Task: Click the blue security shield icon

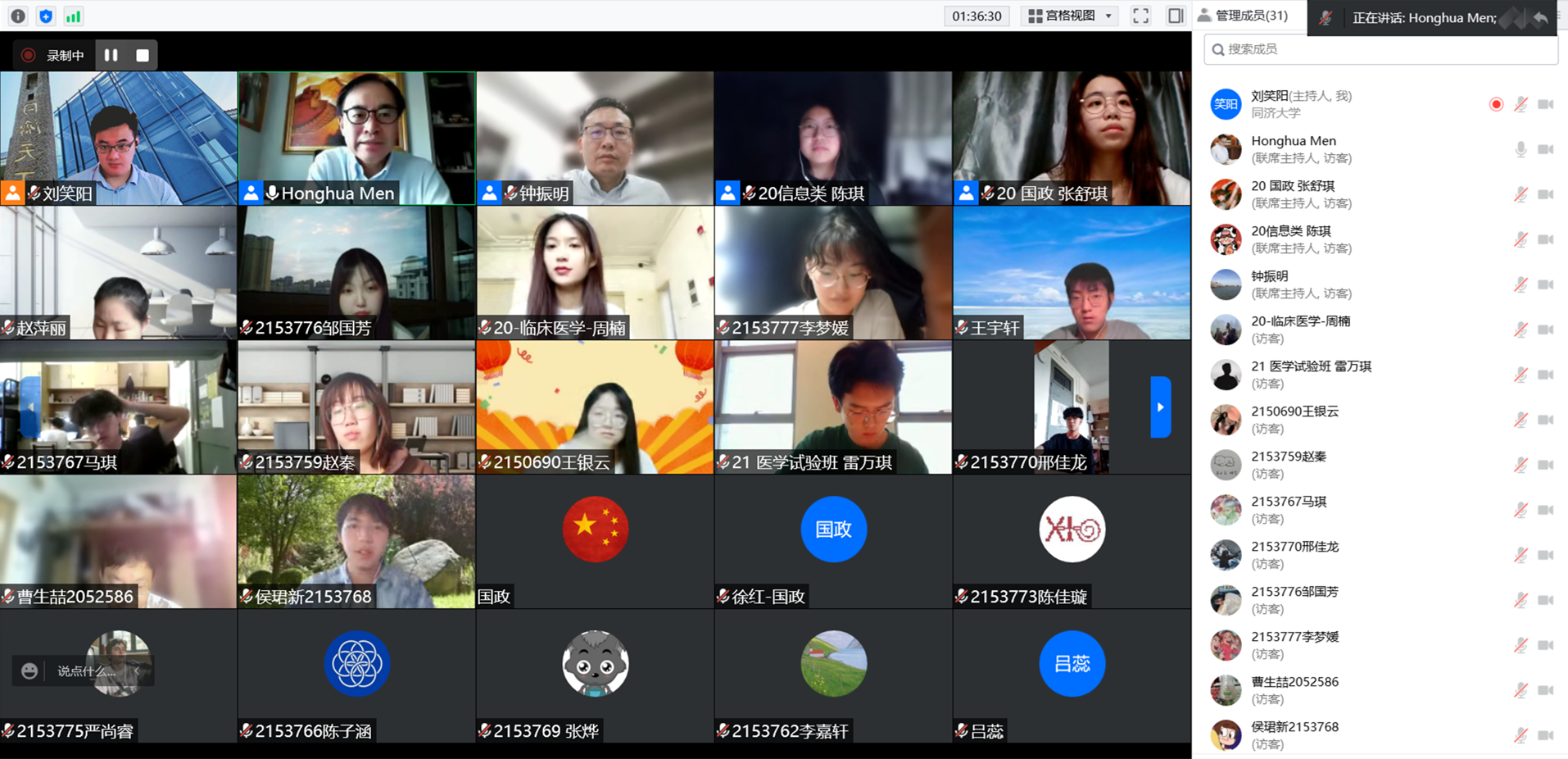Action: click(46, 16)
